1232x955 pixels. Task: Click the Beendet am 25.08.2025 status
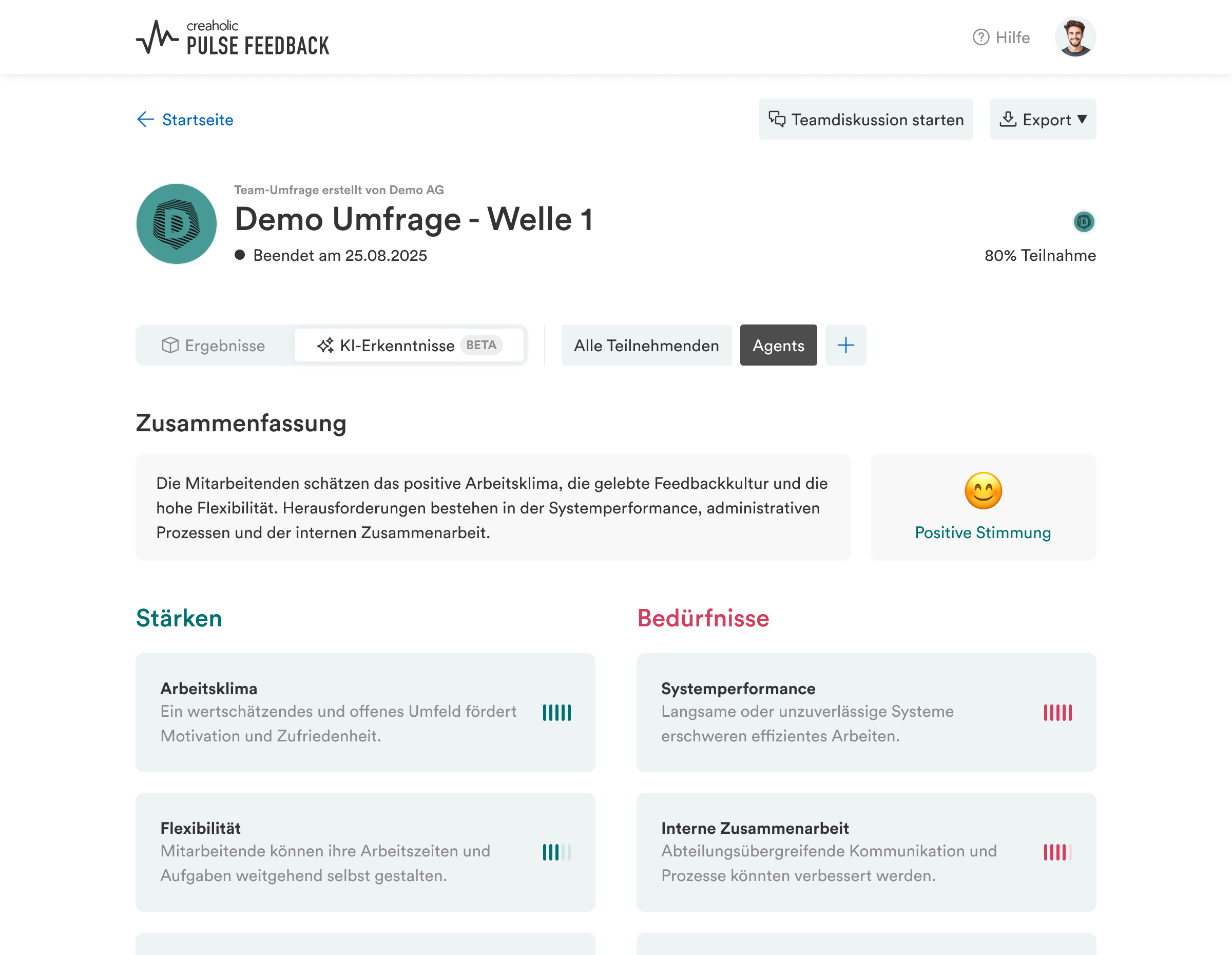point(331,256)
